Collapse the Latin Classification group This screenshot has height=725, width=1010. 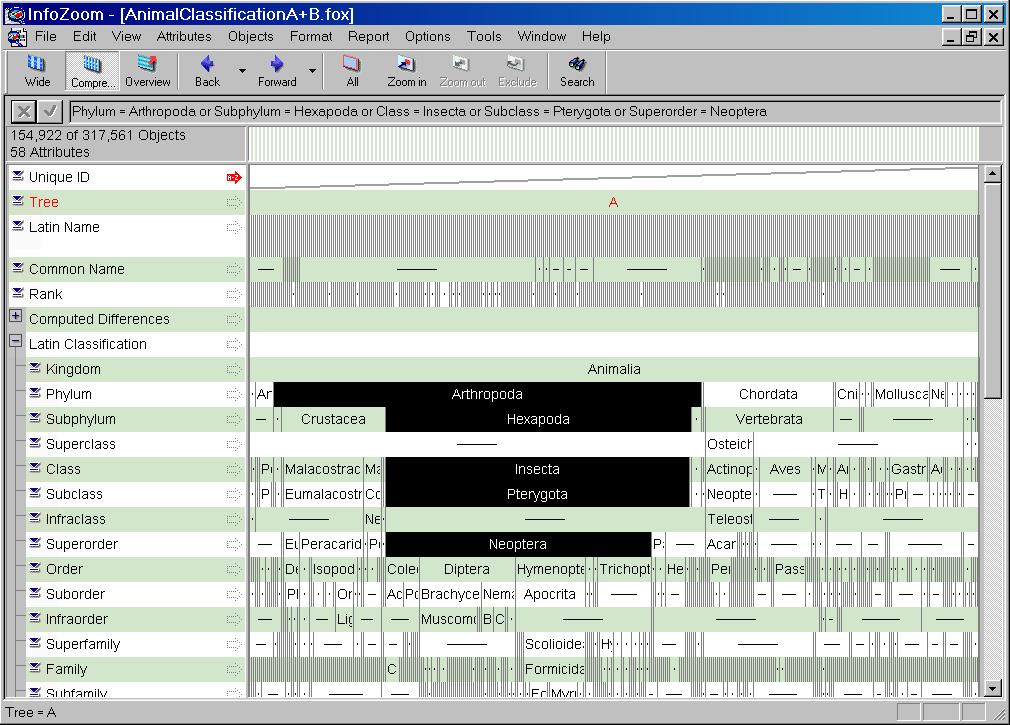coord(16,341)
